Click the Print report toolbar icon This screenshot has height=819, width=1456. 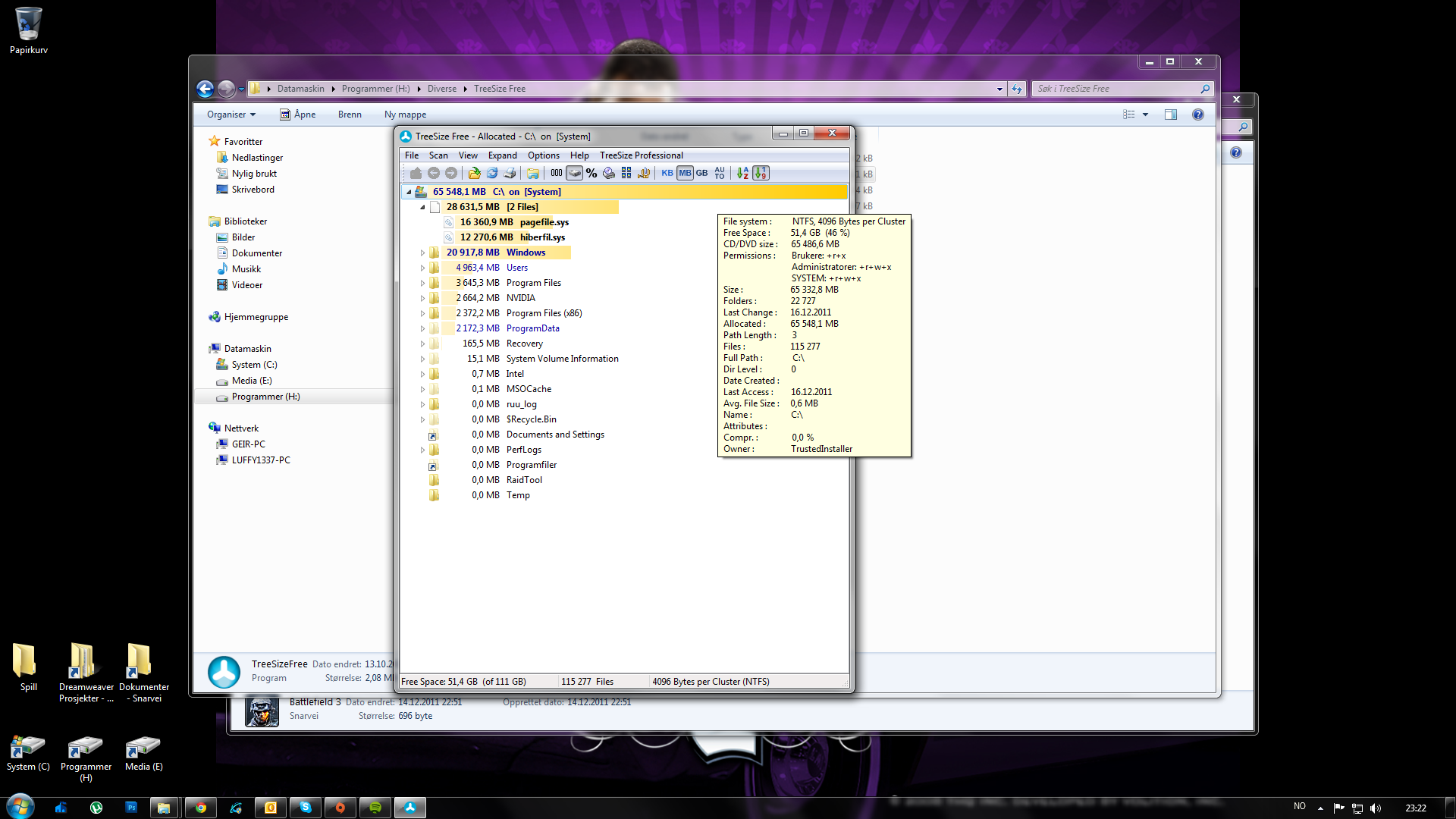[x=510, y=173]
